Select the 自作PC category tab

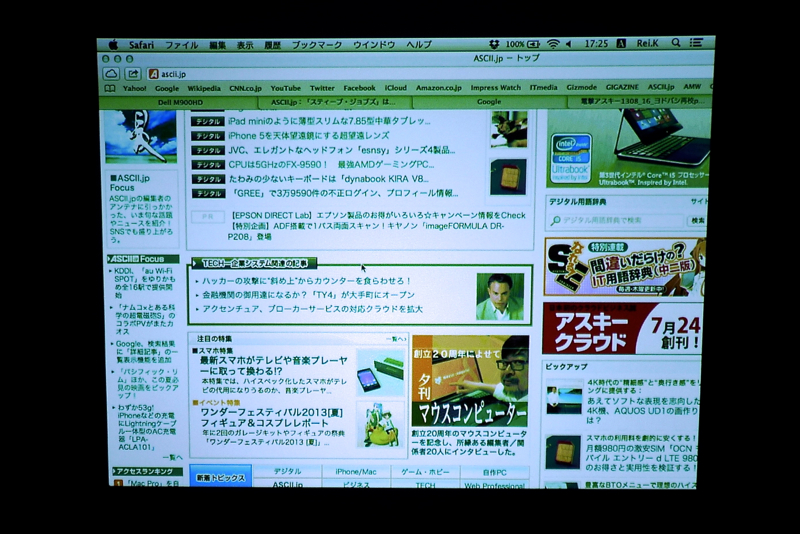(494, 472)
